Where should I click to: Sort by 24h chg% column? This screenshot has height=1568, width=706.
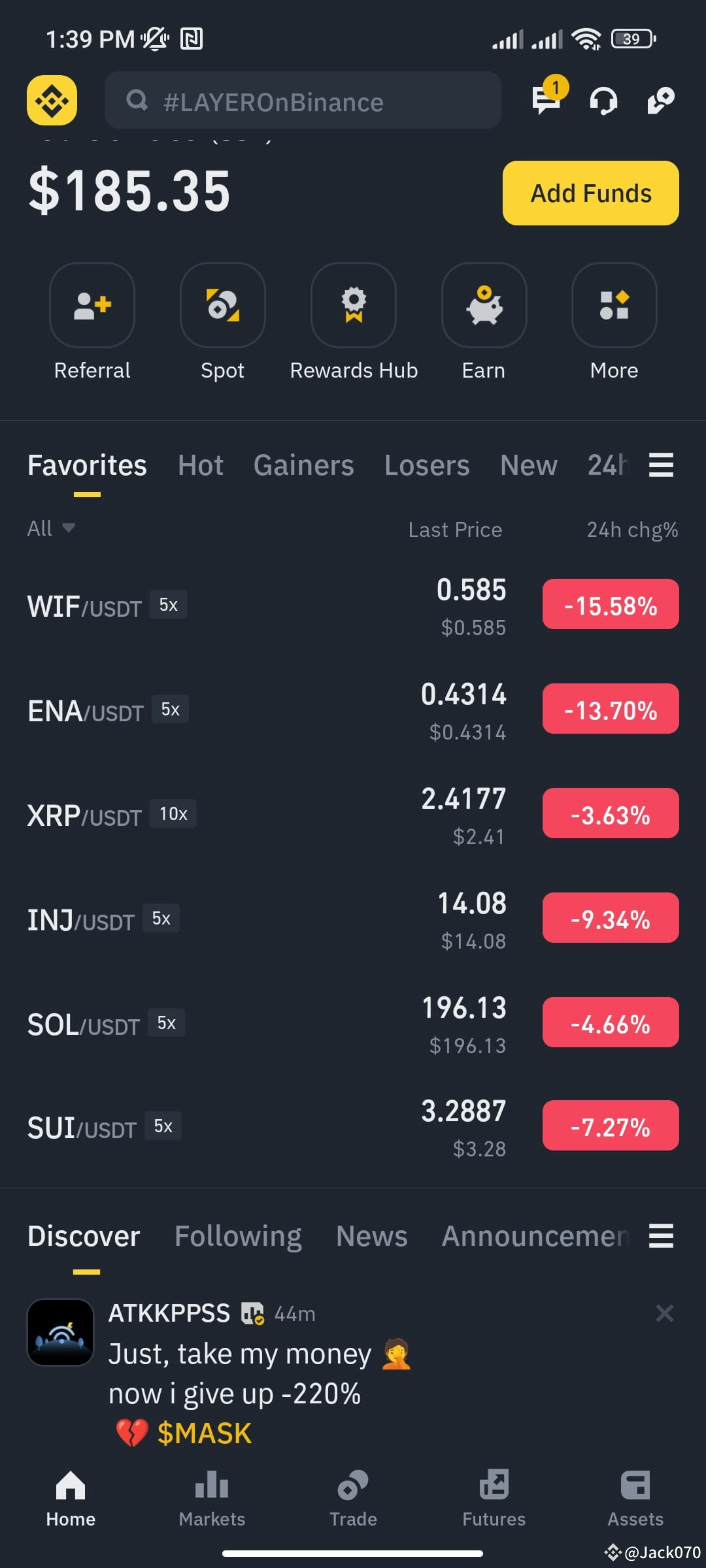[x=632, y=529]
